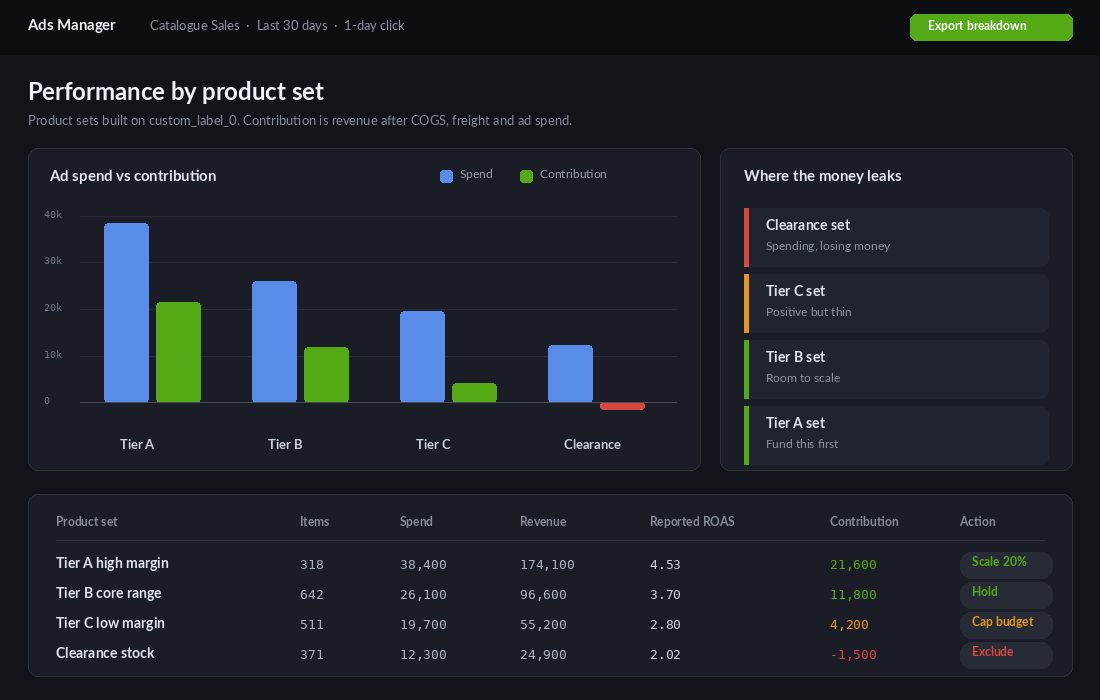Click the 55,200 revenue cell

click(x=543, y=625)
